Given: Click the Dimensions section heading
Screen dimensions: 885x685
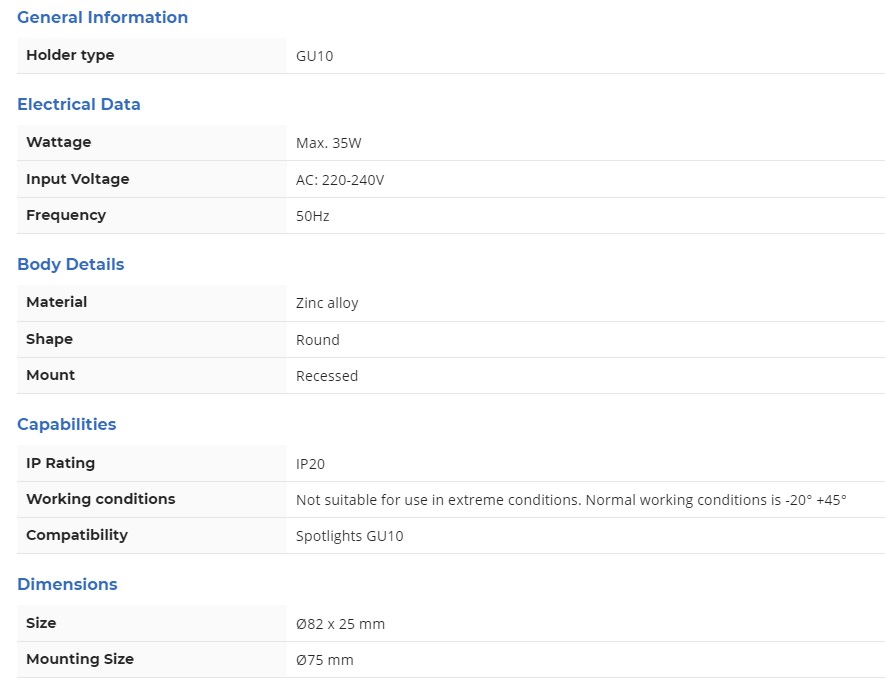Looking at the screenshot, I should (67, 584).
